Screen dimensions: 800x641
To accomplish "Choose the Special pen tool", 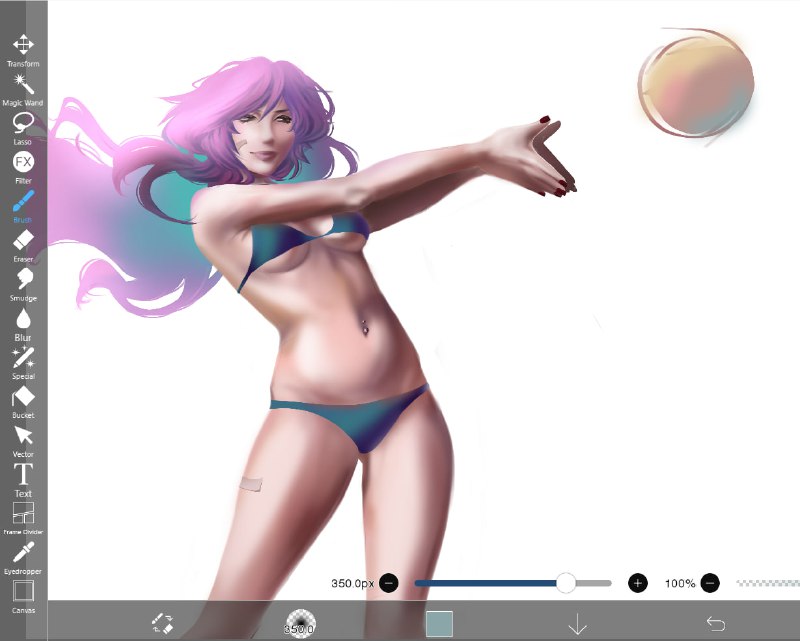I will click(x=23, y=363).
